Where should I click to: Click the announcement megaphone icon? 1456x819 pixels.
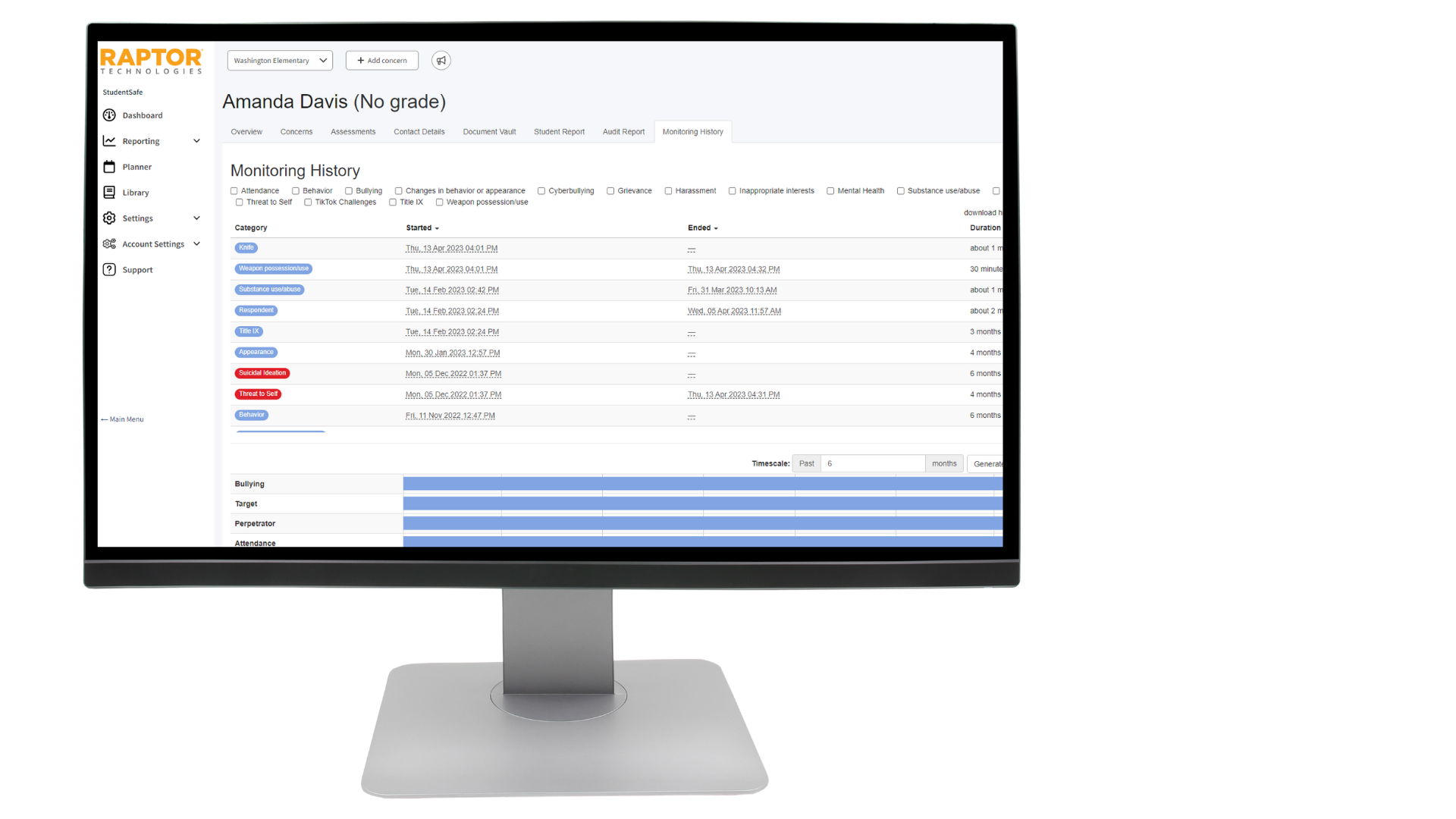[441, 60]
